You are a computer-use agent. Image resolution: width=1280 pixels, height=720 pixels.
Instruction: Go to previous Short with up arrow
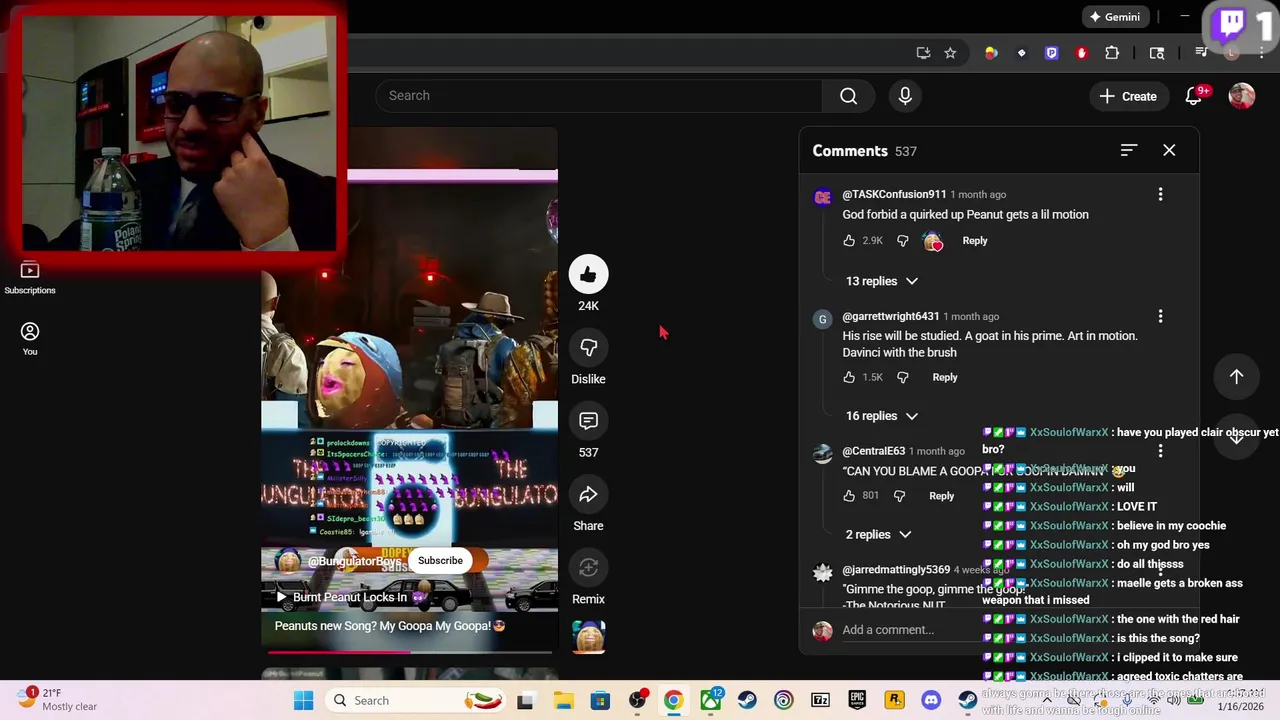1236,376
